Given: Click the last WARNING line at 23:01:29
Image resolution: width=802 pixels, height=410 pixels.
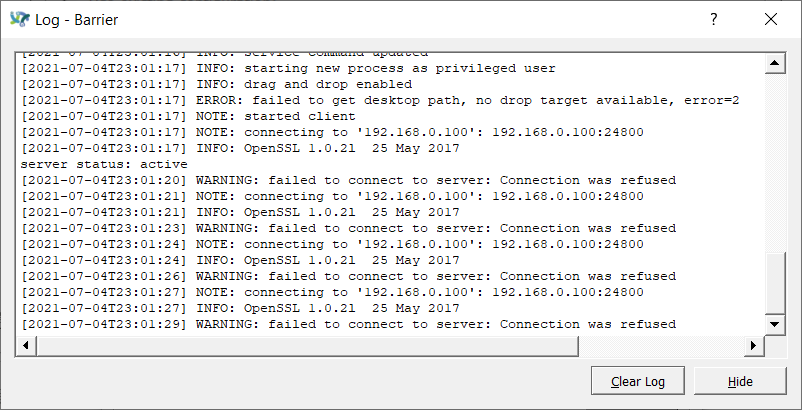Looking at the screenshot, I should click(348, 324).
